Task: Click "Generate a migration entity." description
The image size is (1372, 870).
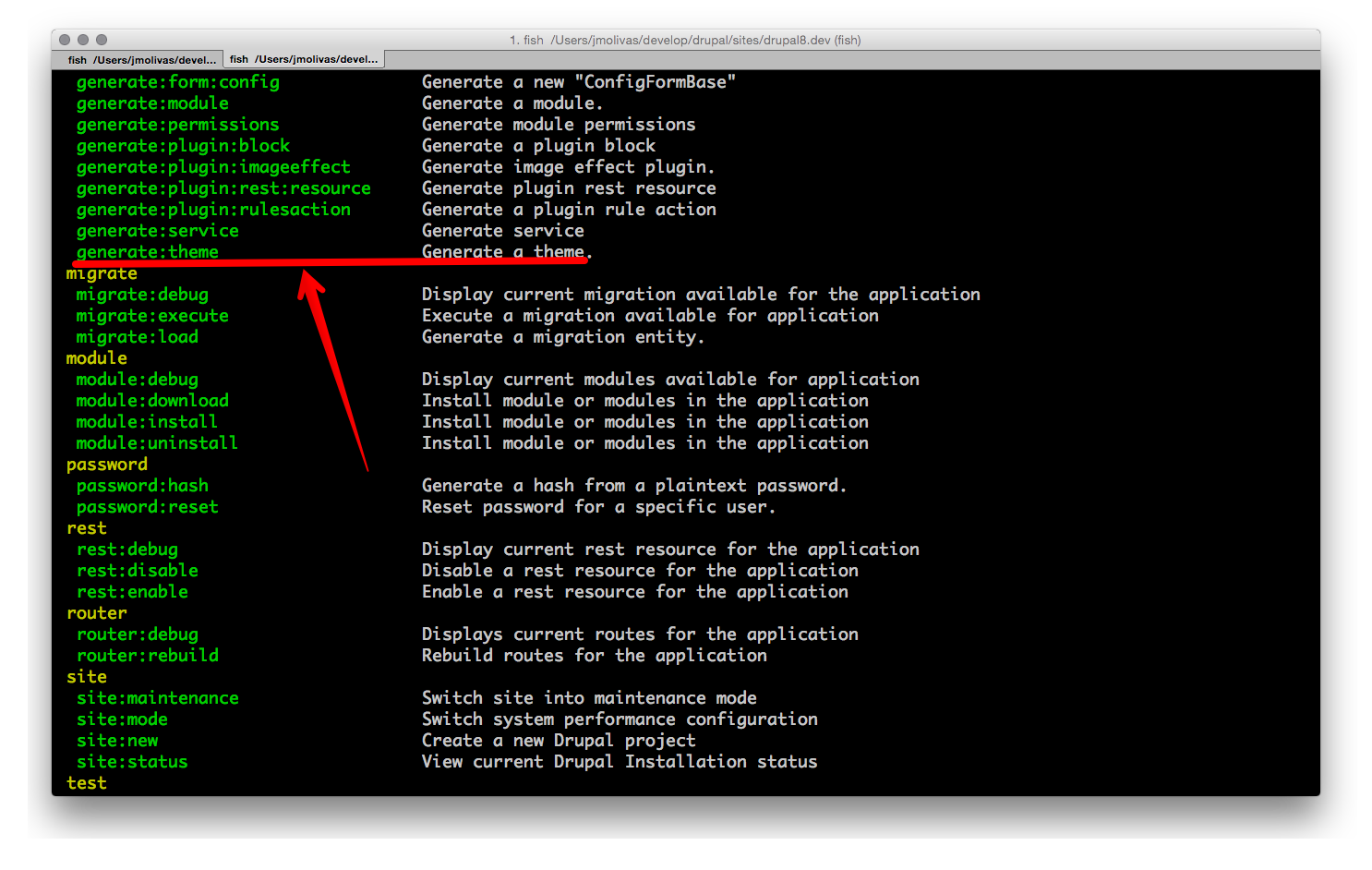Action: click(563, 337)
